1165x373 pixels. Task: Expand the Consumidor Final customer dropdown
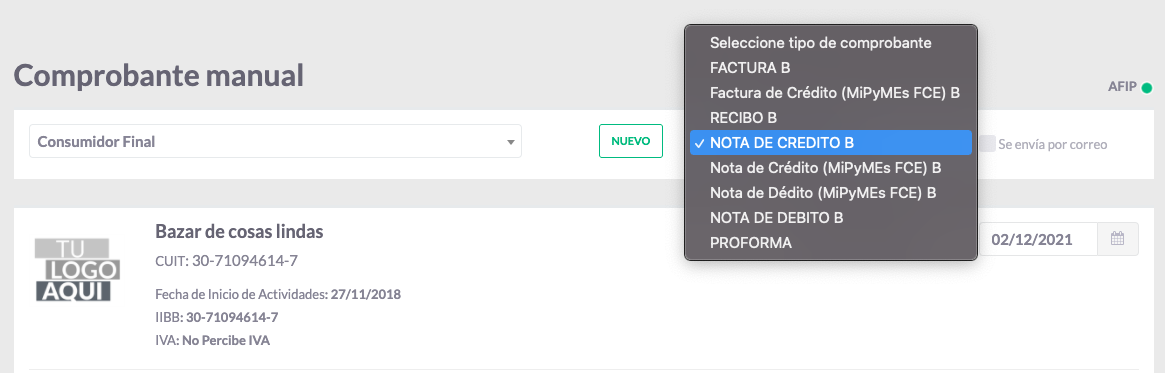[275, 141]
